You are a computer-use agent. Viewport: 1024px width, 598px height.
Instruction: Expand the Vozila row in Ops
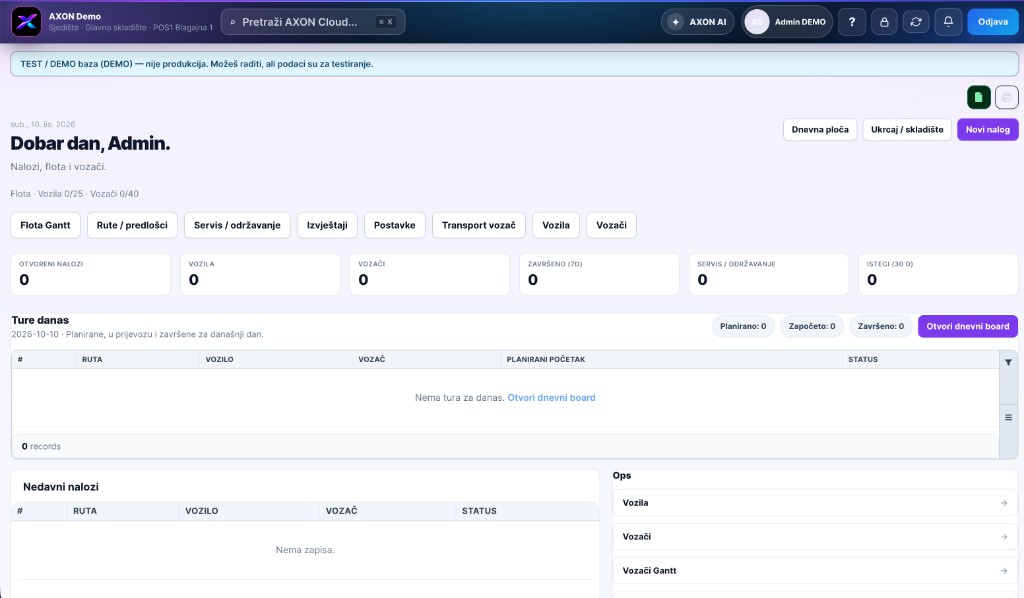(x=814, y=503)
